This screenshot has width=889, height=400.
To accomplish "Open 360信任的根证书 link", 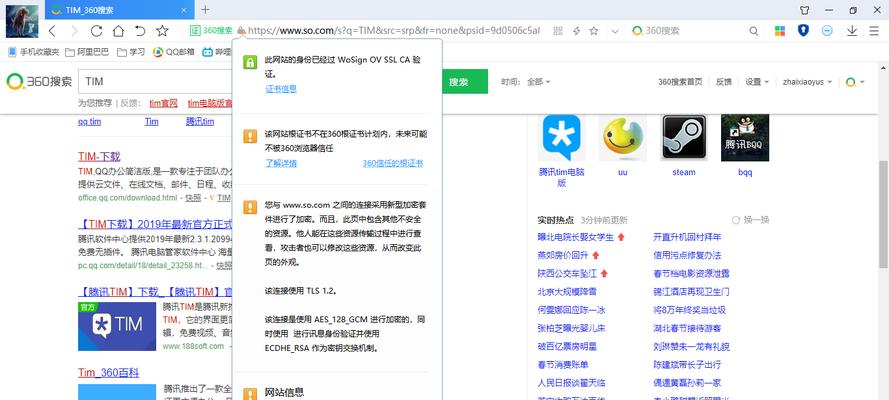I will point(393,163).
